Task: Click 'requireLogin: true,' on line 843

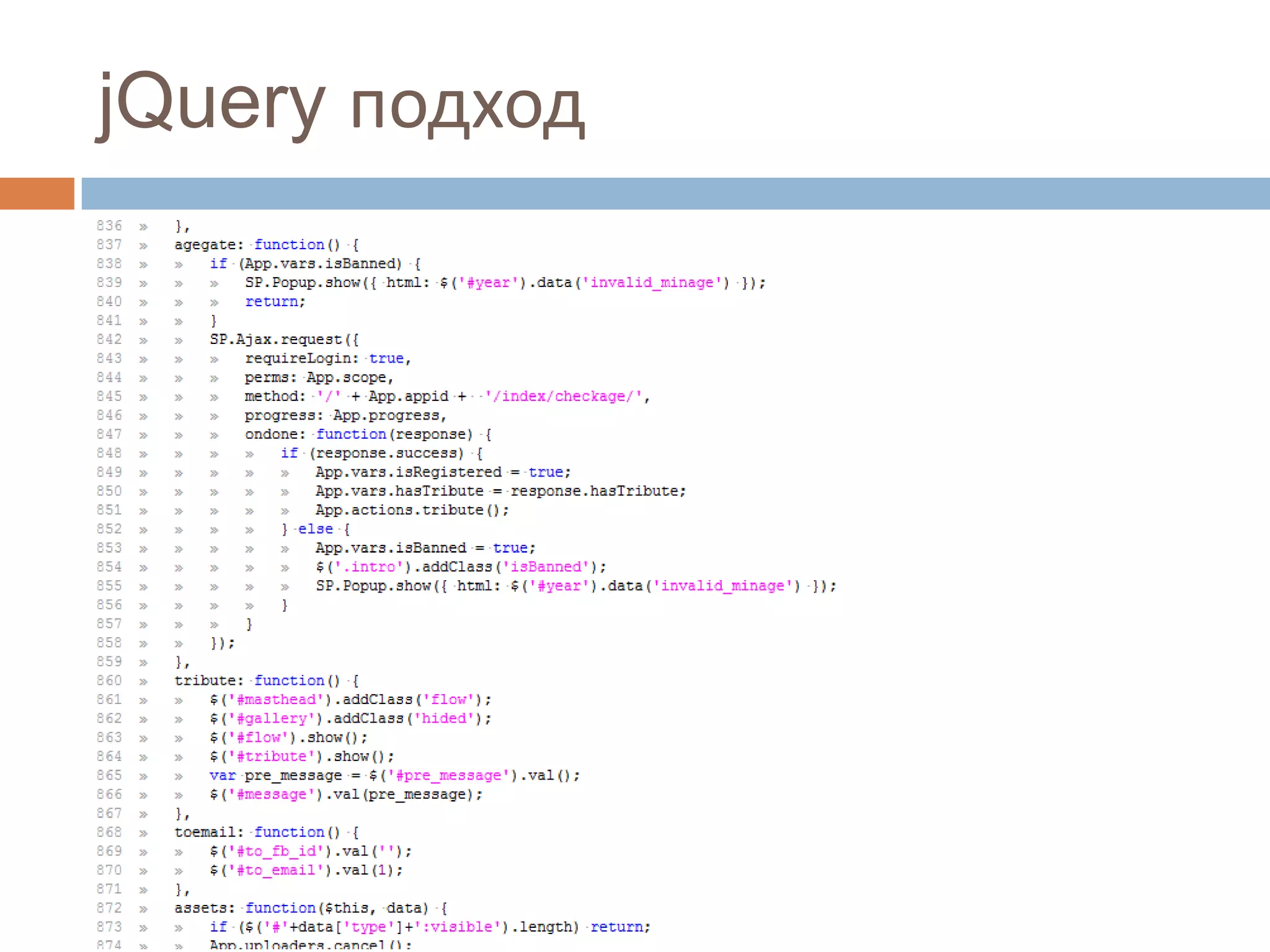Action: click(x=328, y=359)
